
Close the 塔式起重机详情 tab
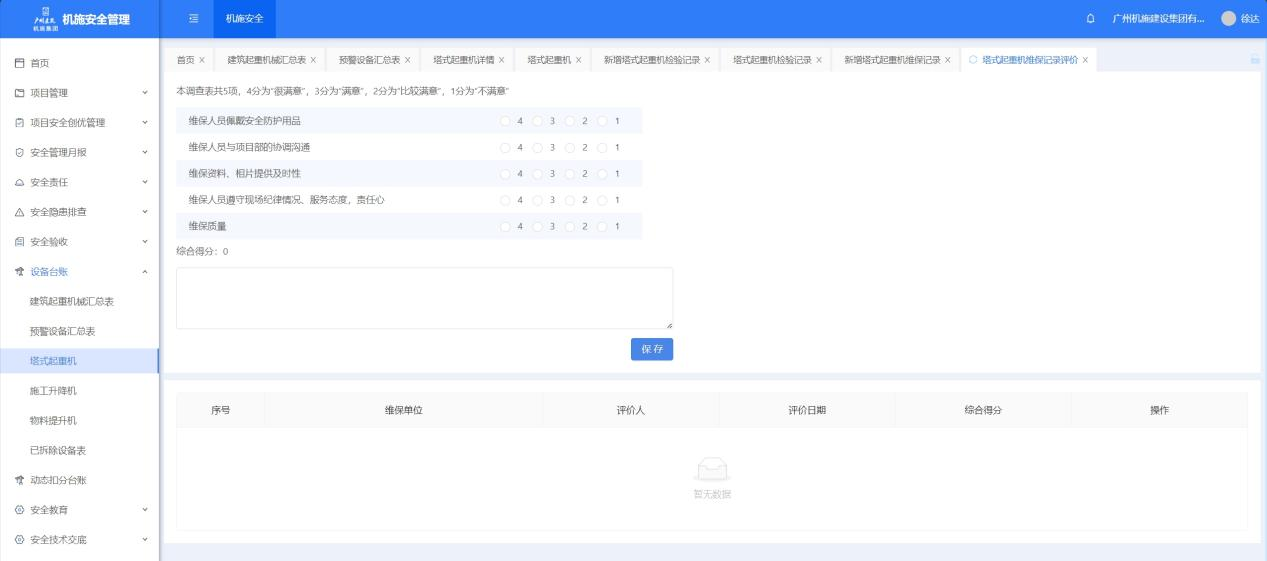(501, 60)
